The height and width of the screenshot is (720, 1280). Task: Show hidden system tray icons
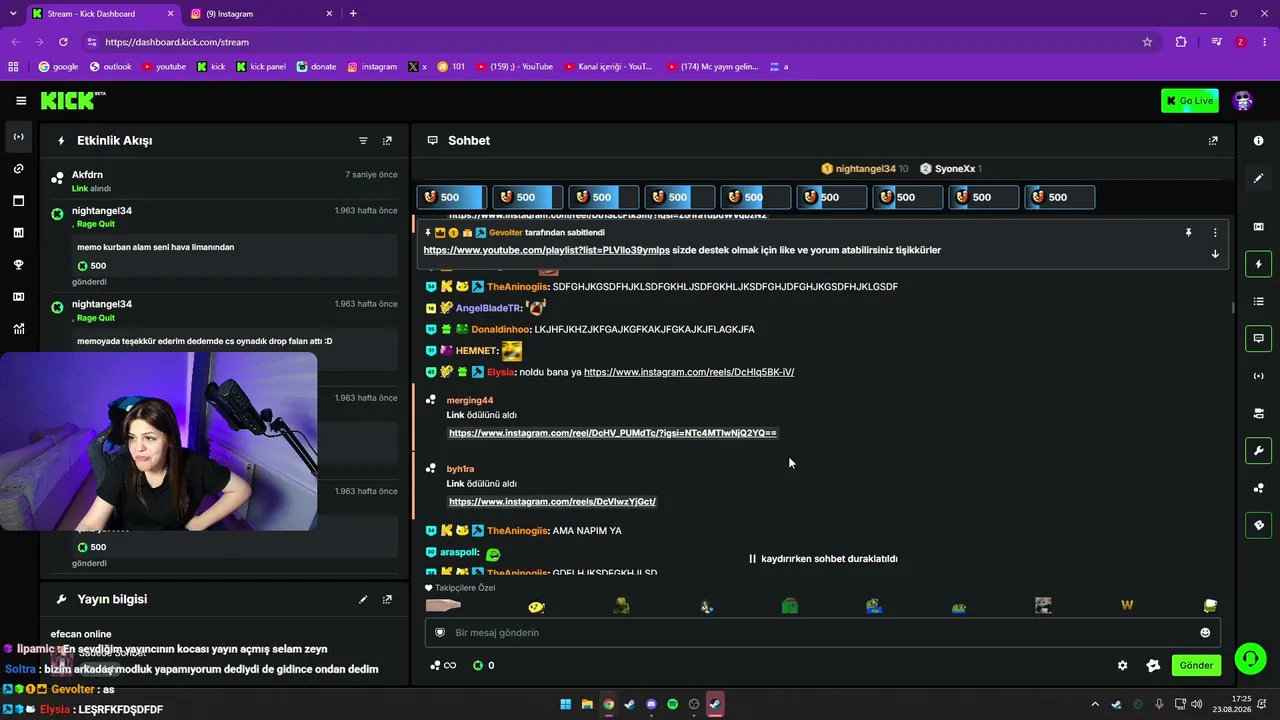(x=1095, y=704)
